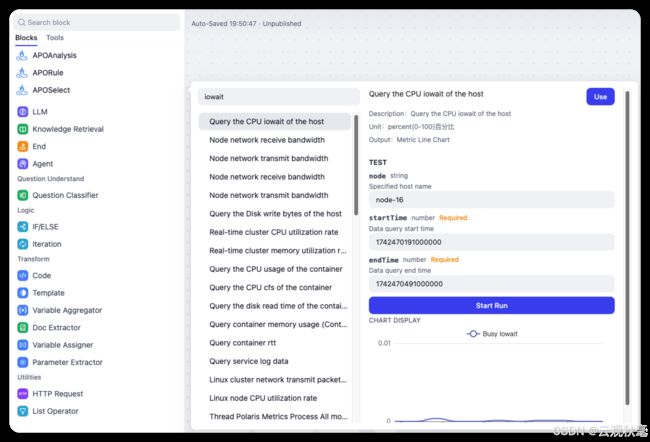Select Query container memory usage entry

click(x=274, y=325)
